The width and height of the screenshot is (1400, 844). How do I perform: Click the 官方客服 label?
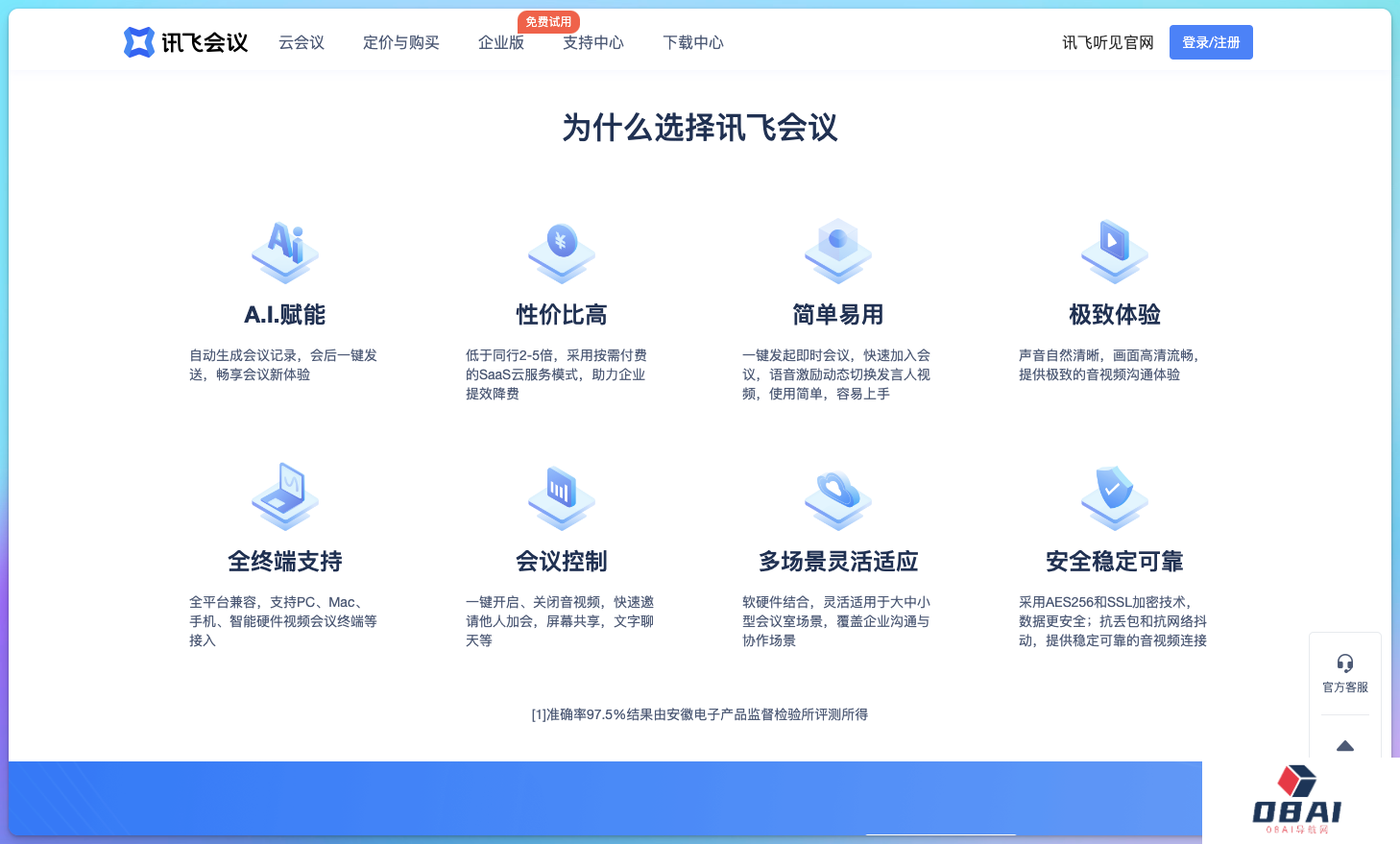point(1345,687)
